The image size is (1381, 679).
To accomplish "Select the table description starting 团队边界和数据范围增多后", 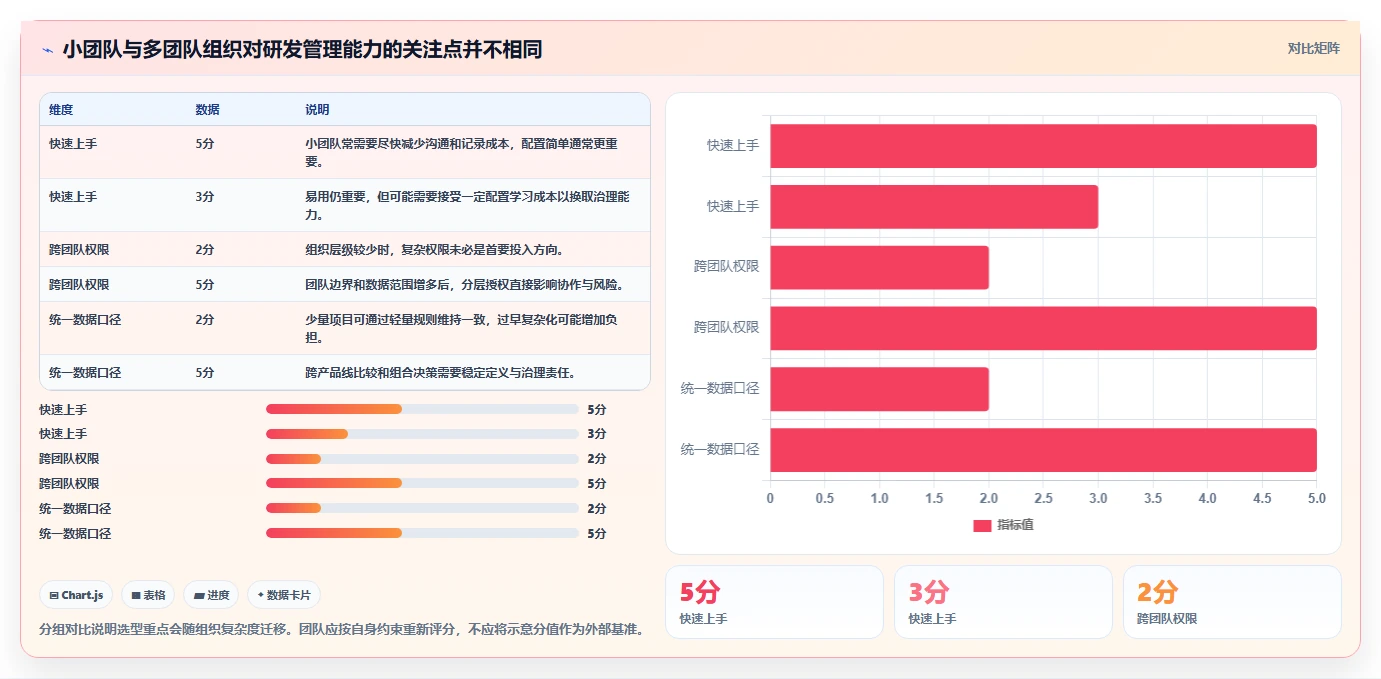I will coord(465,284).
